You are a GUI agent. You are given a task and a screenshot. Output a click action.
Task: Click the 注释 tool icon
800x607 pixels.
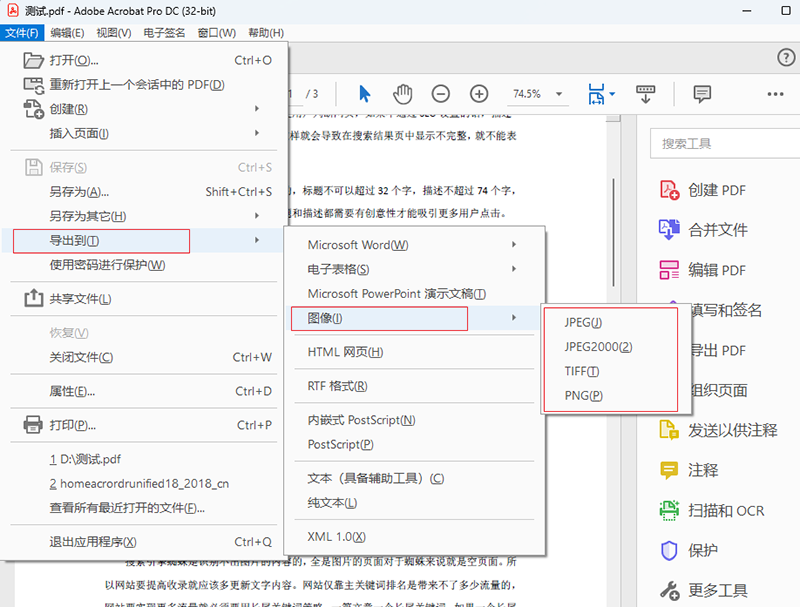pos(669,470)
